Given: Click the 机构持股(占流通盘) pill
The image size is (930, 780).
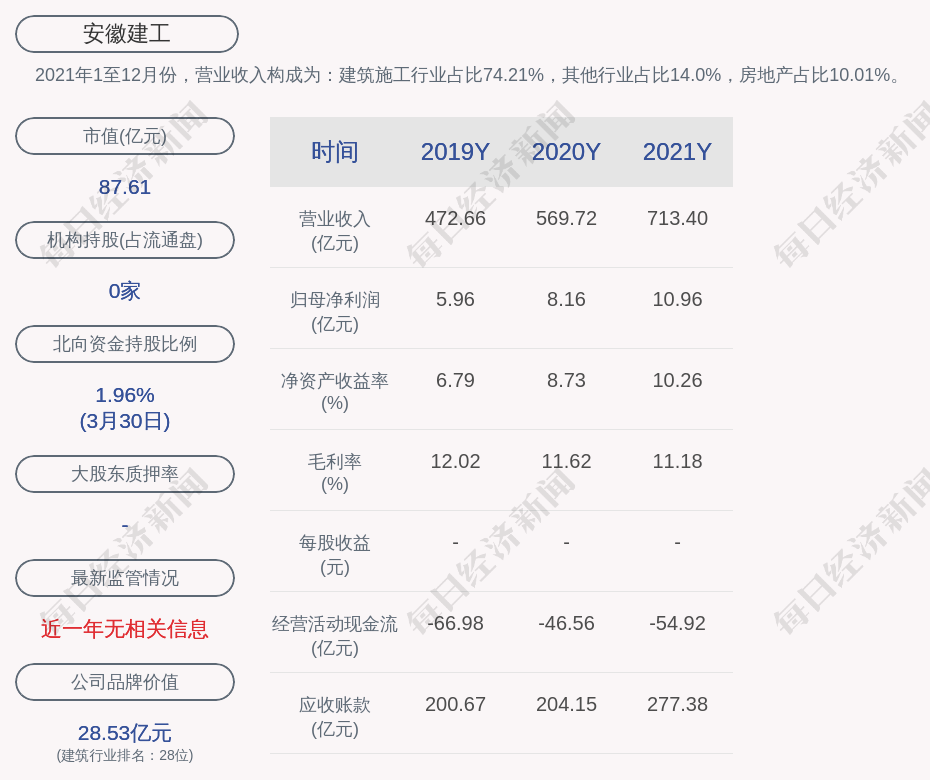Looking at the screenshot, I should 125,240.
